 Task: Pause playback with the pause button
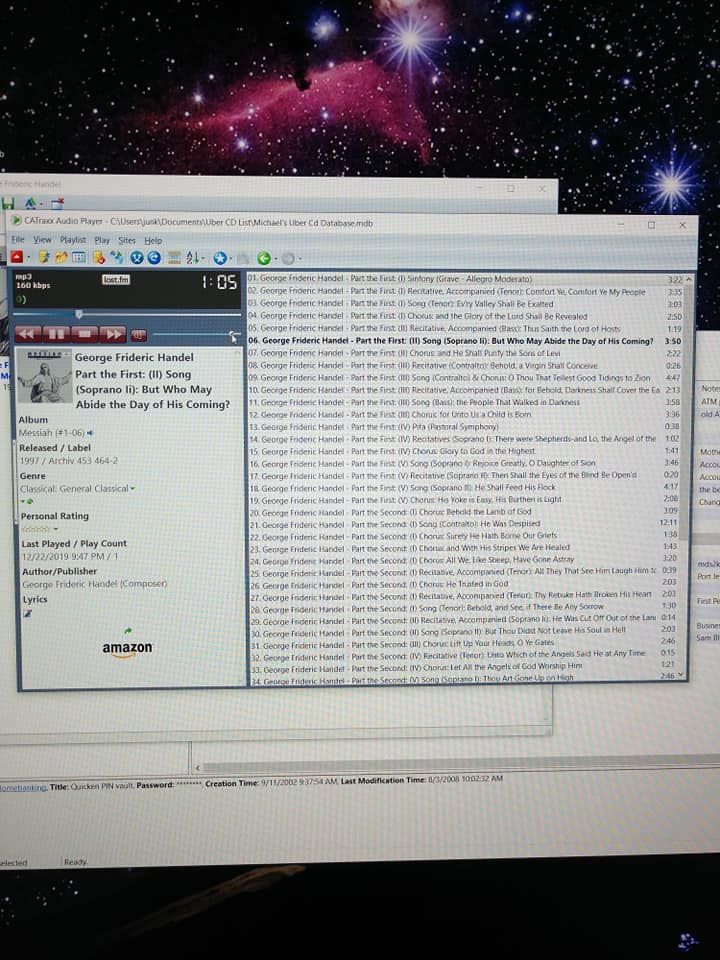[57, 333]
